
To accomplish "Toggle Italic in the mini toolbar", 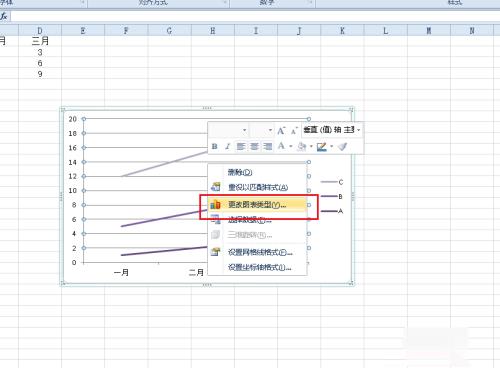I will [227, 146].
